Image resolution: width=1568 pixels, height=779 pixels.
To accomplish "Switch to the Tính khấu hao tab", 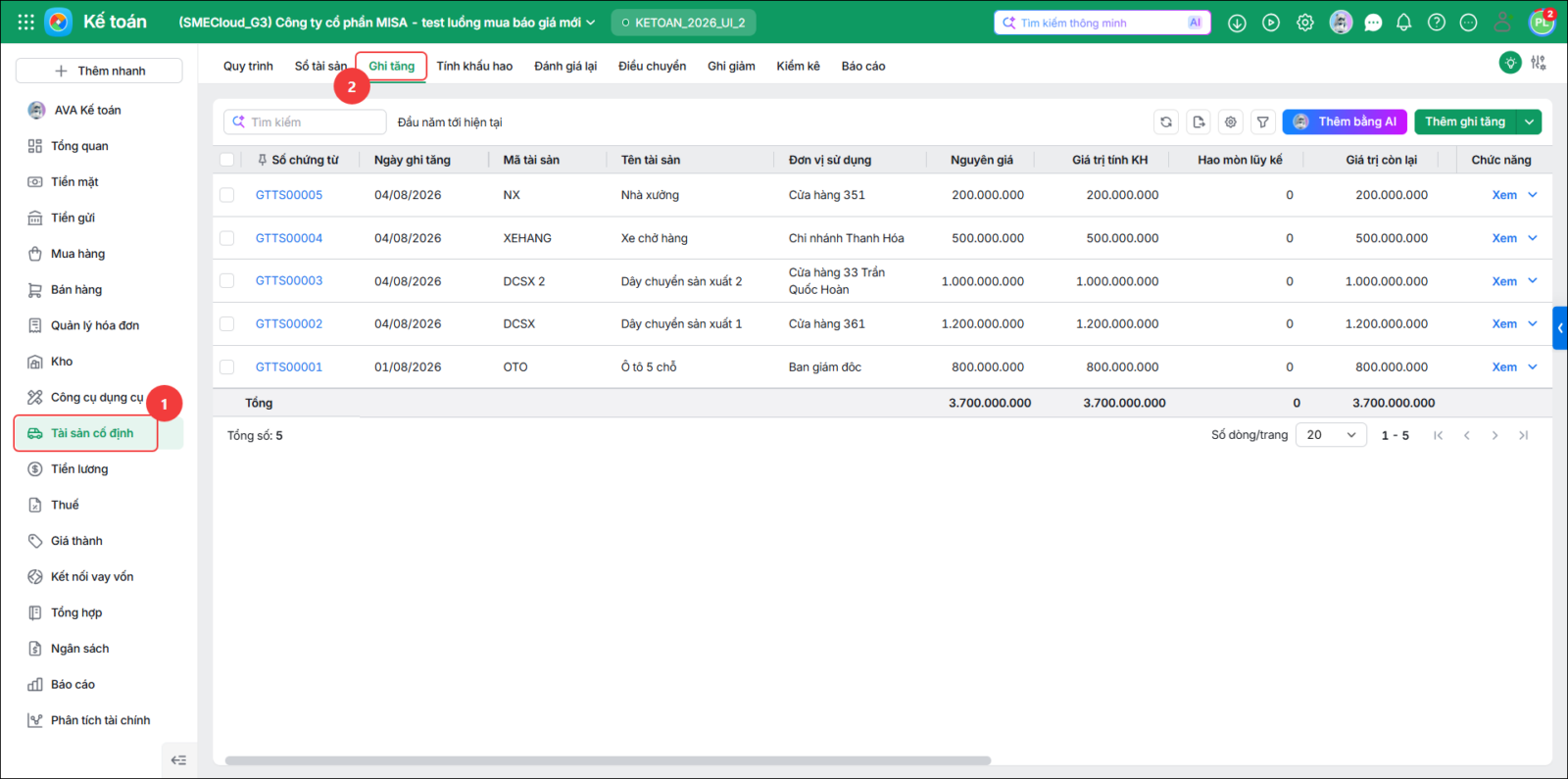I will (474, 67).
